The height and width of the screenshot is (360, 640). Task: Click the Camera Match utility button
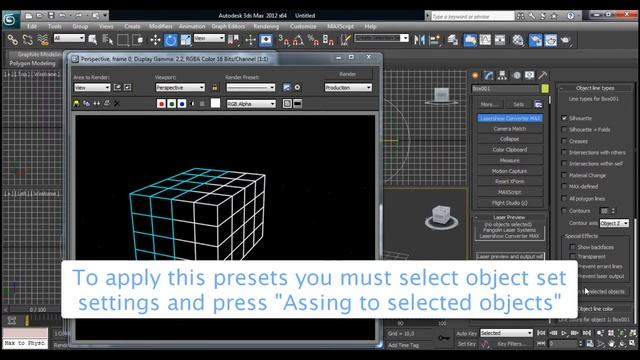[510, 129]
